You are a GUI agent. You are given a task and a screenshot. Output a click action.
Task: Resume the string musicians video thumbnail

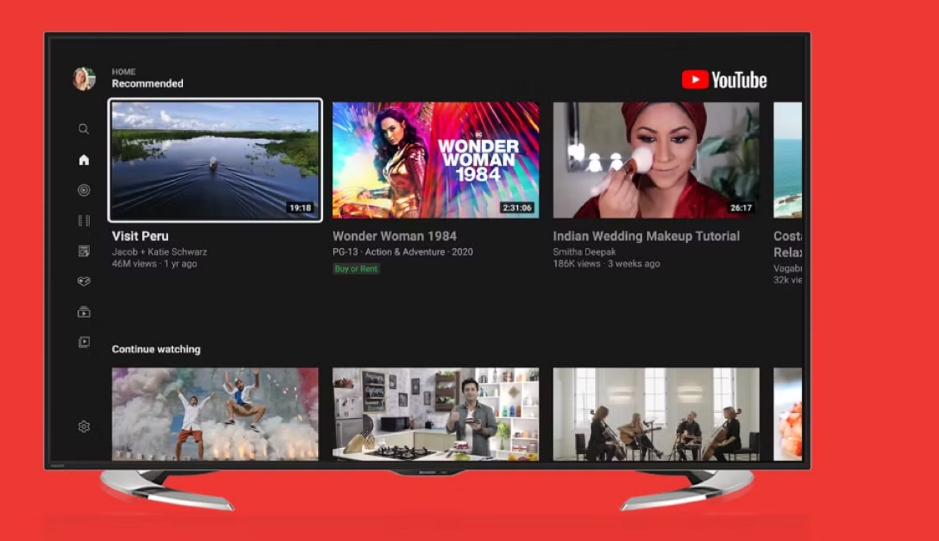click(656, 414)
